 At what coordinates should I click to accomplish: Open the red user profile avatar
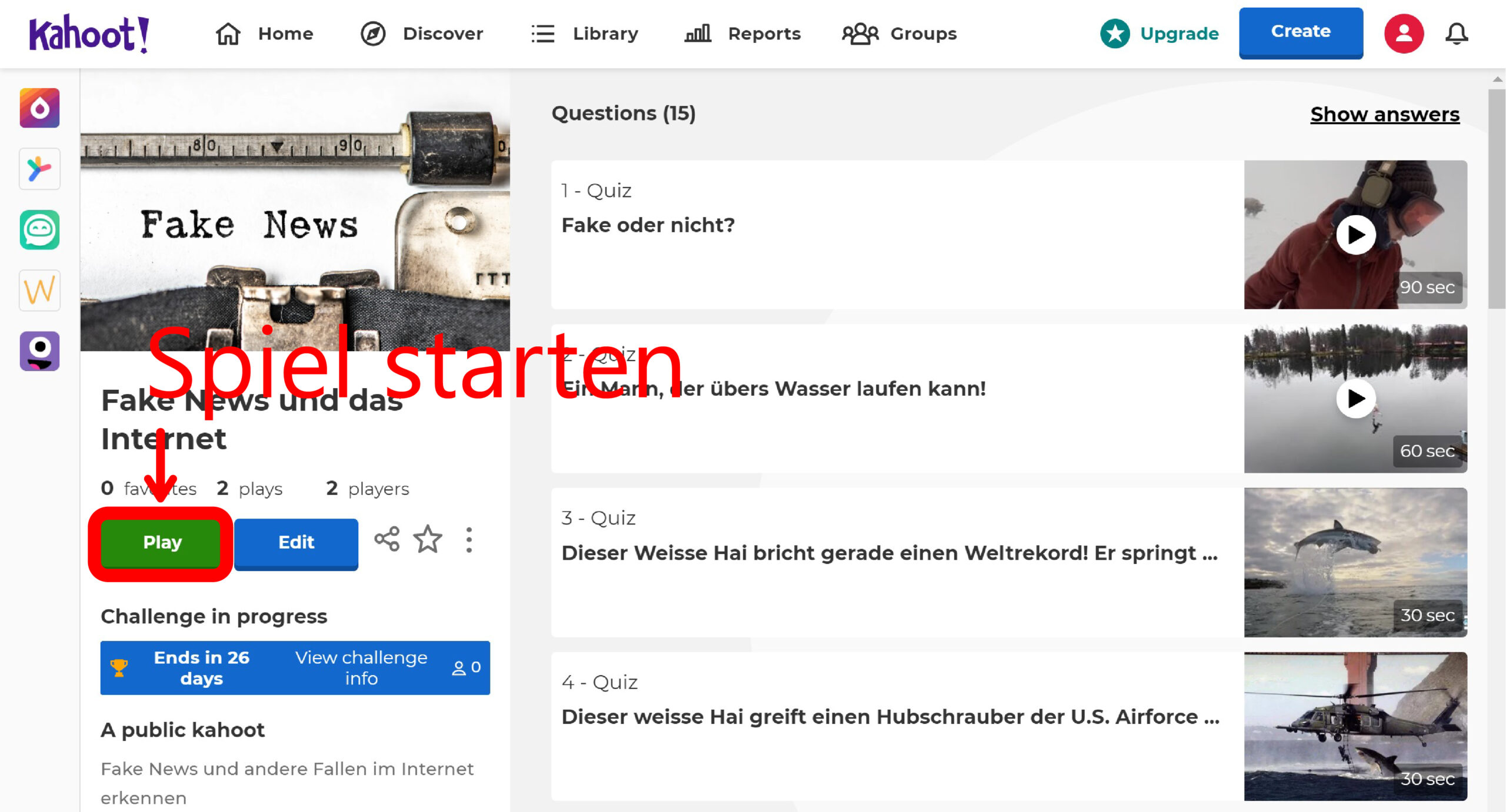pos(1404,34)
